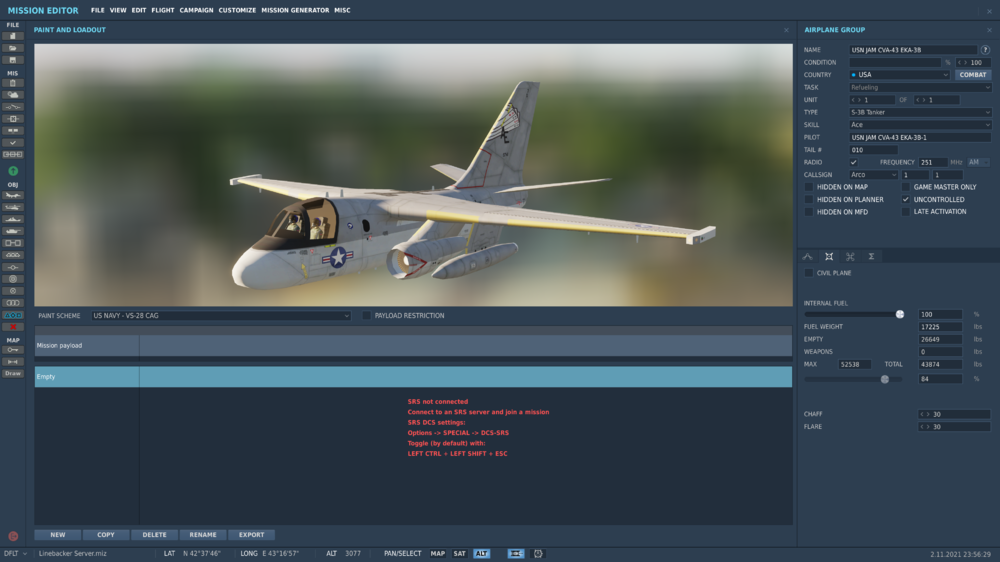Open the MISSION GENERATOR menu
Image resolution: width=1000 pixels, height=562 pixels.
tap(295, 10)
